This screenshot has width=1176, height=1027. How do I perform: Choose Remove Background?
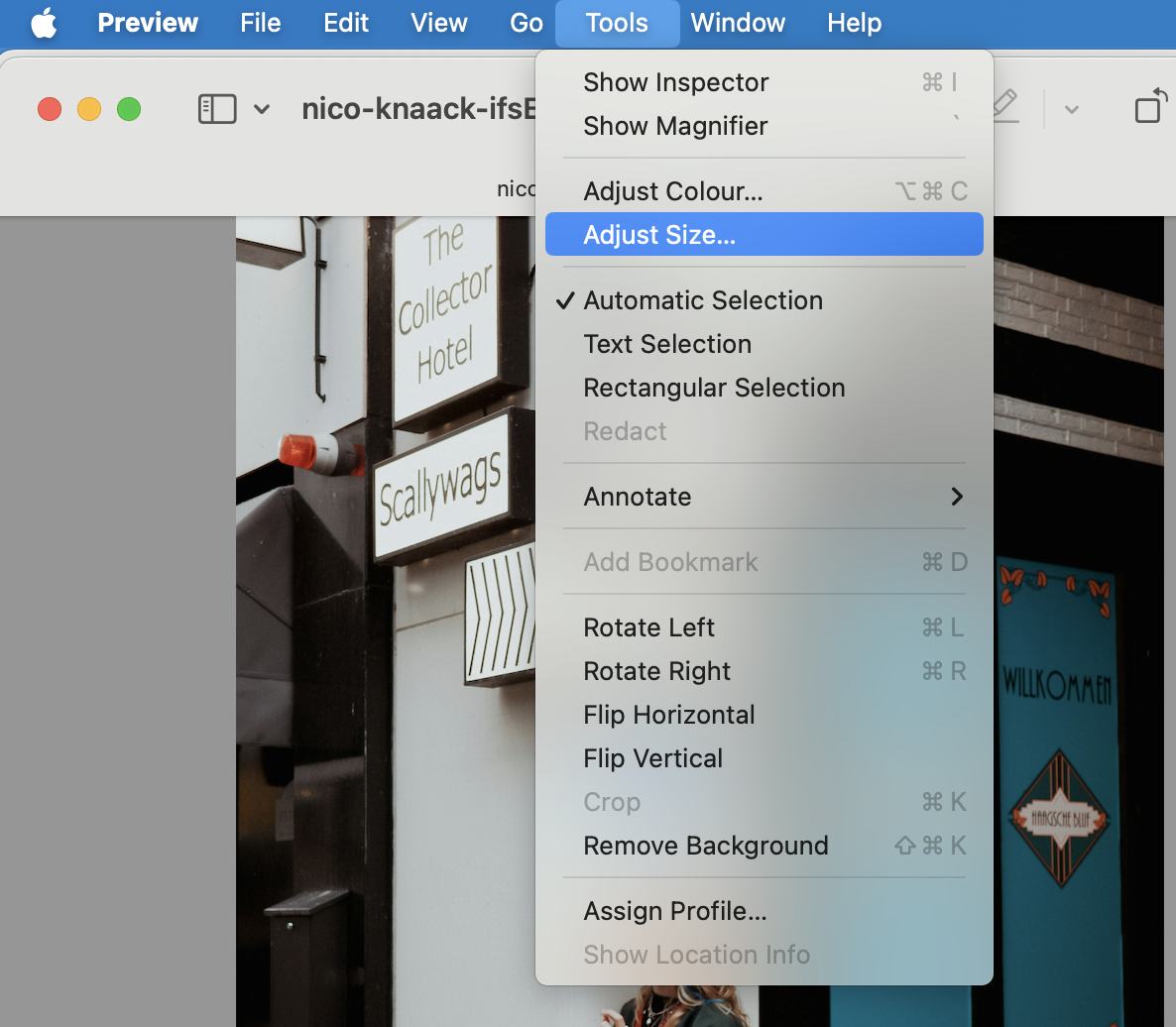point(764,845)
